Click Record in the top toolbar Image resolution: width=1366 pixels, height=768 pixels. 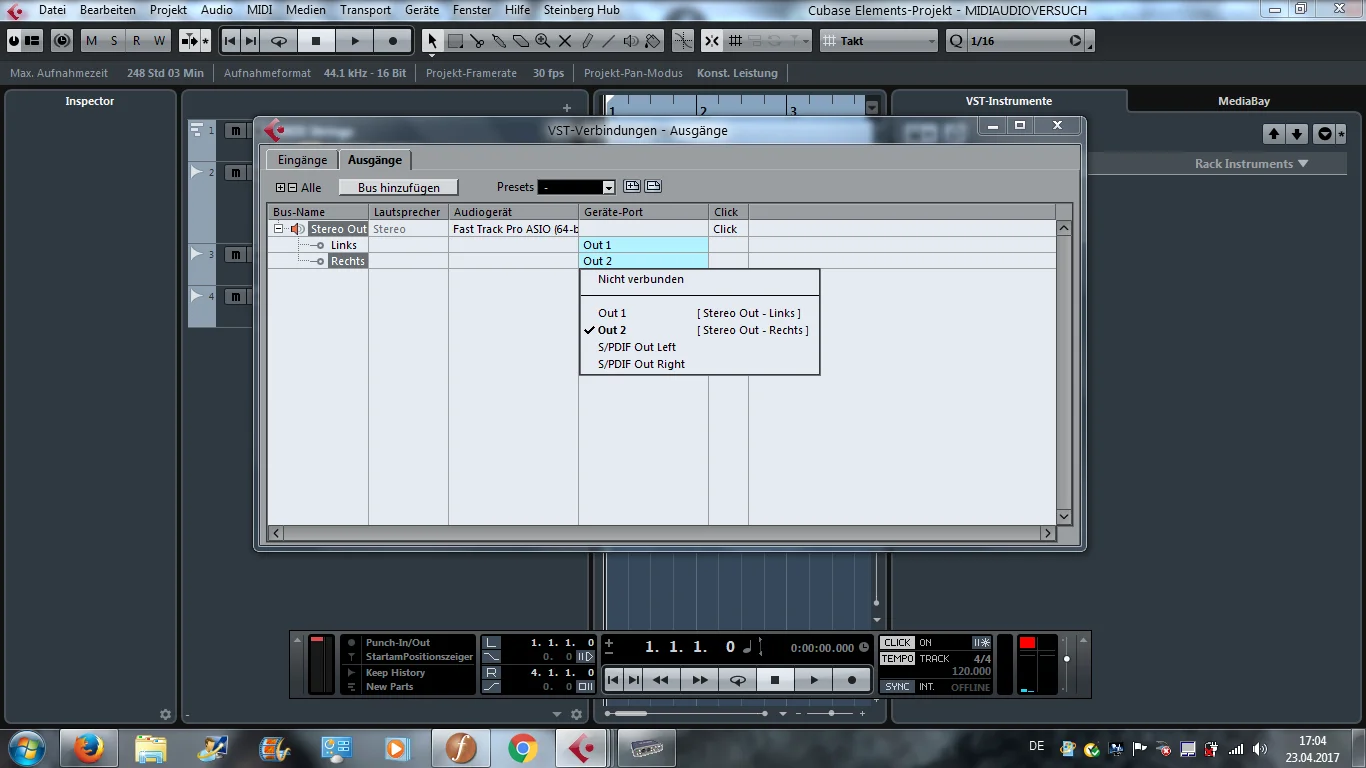tap(393, 41)
